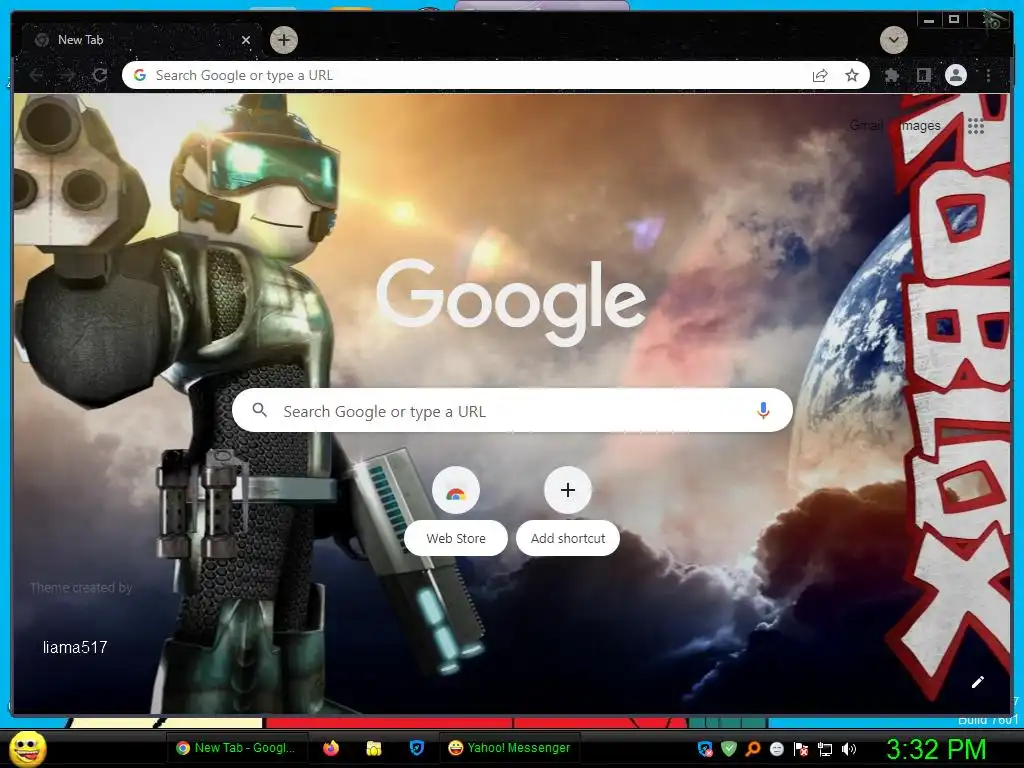Open the white round face tray icon

(776, 749)
